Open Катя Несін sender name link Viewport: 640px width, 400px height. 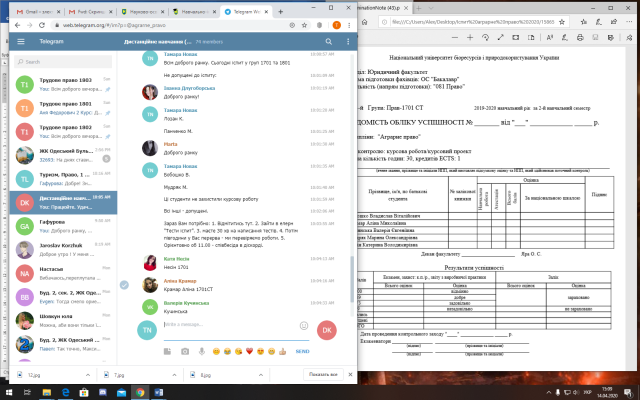click(176, 259)
